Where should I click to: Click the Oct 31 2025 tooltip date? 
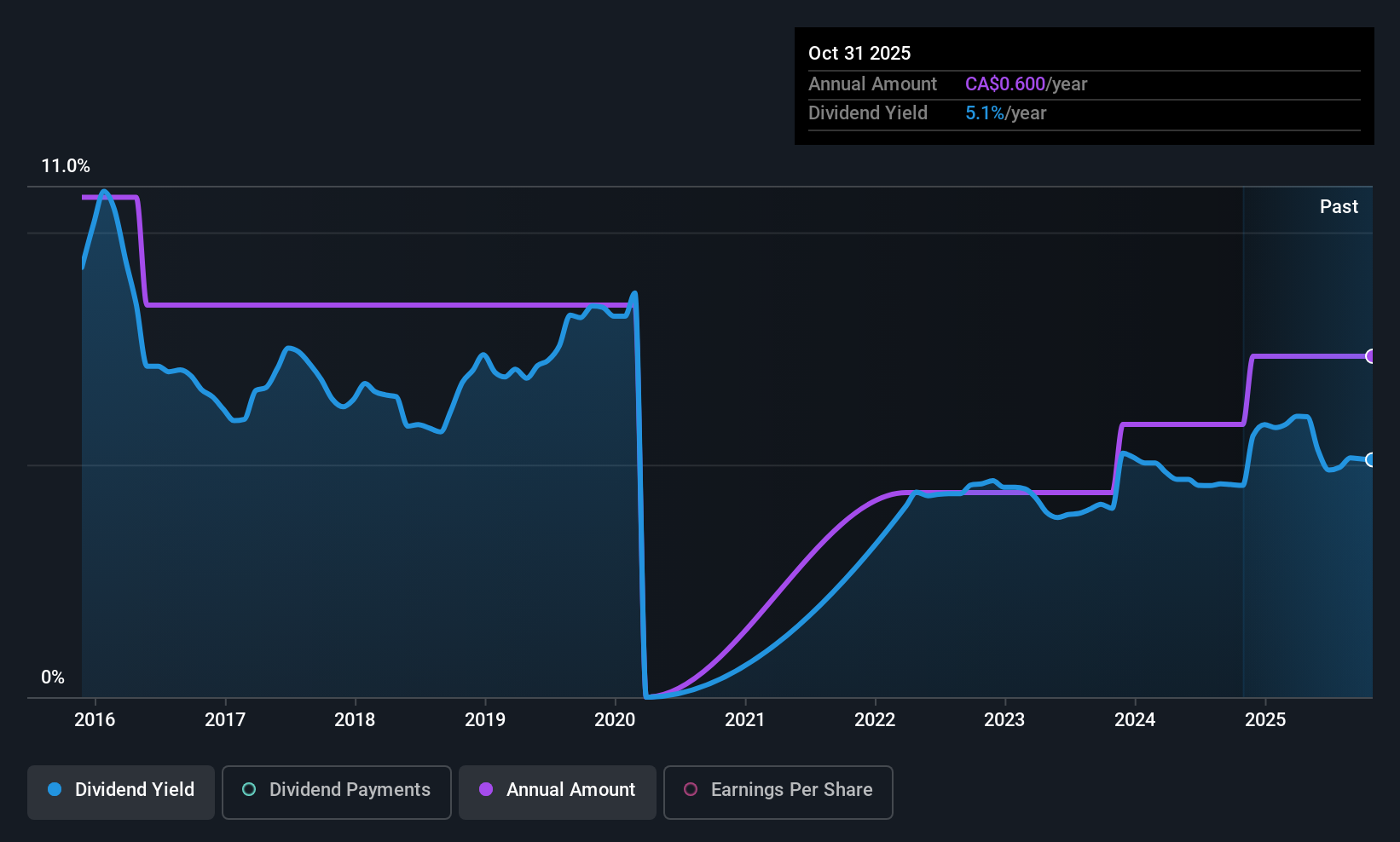pyautogui.click(x=859, y=54)
